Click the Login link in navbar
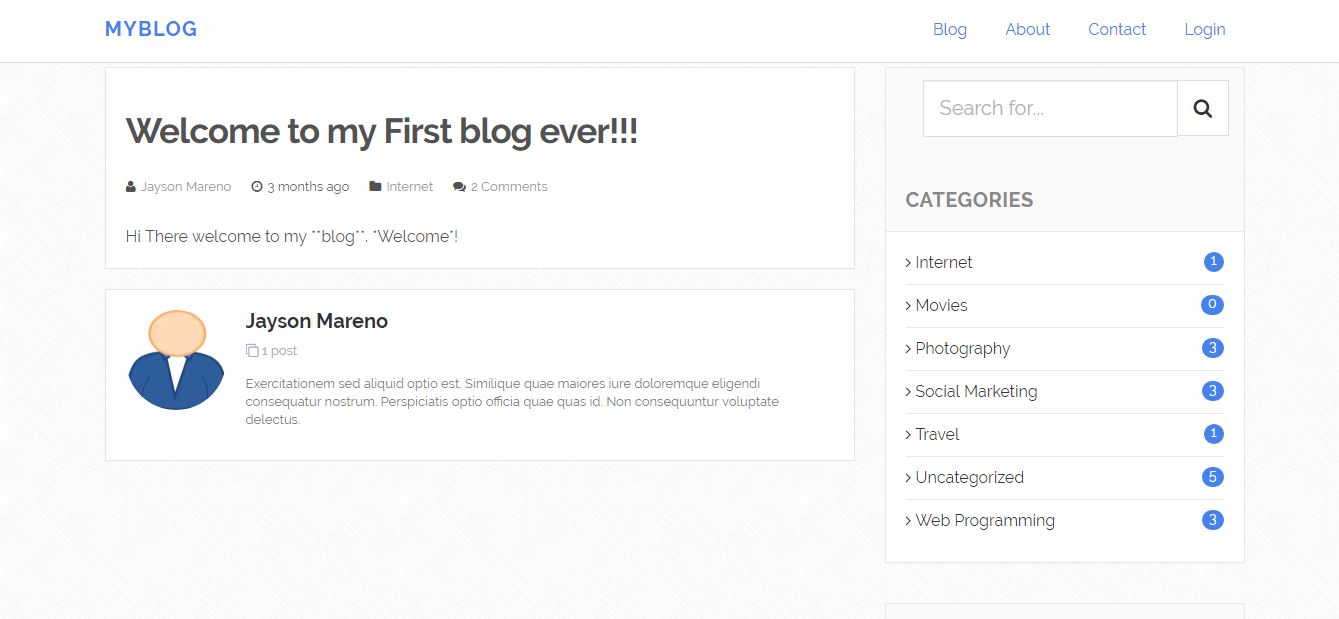Screen dimensions: 1339x619 point(1204,30)
